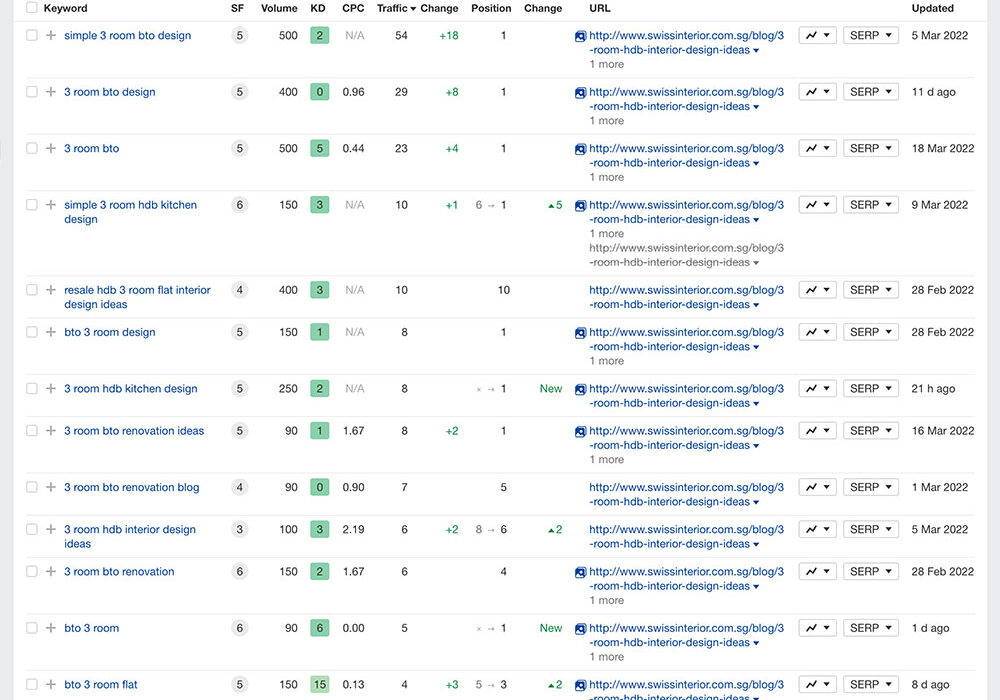
Task: Click the green KD badge 15 for 'bto 3 room flat'
Action: click(x=319, y=685)
